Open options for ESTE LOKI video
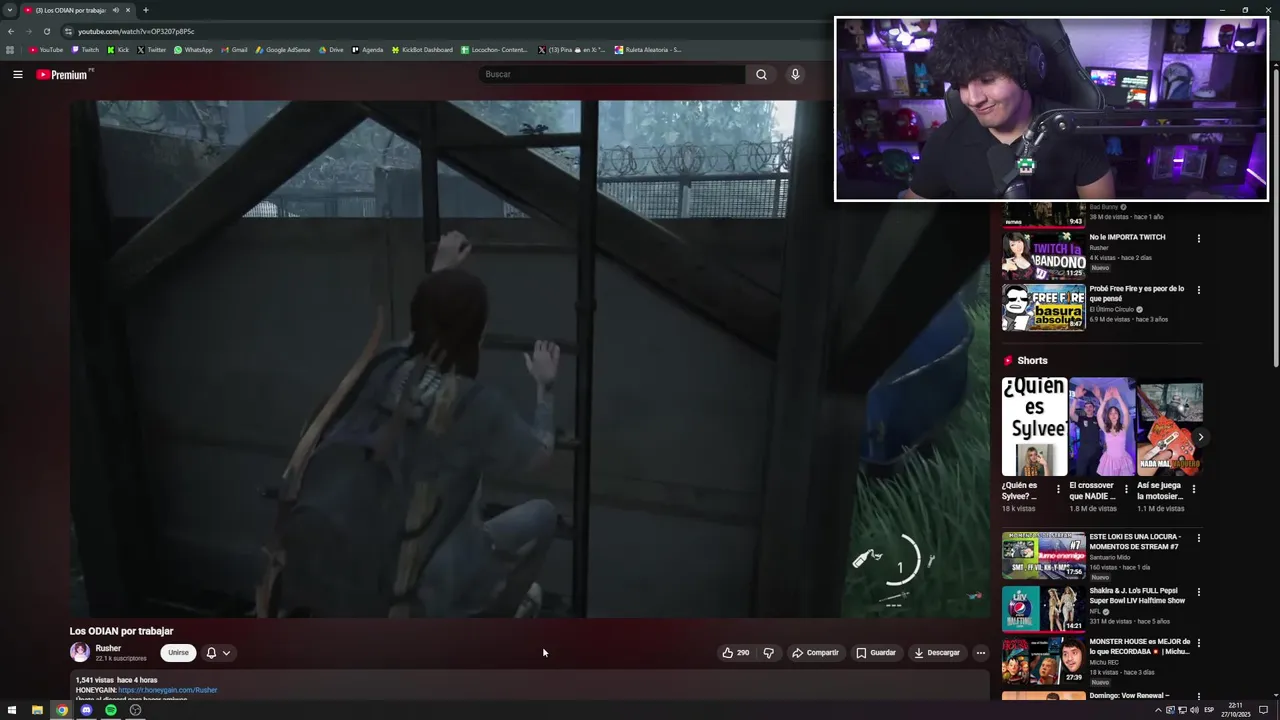This screenshot has height=720, width=1280. [x=1198, y=538]
